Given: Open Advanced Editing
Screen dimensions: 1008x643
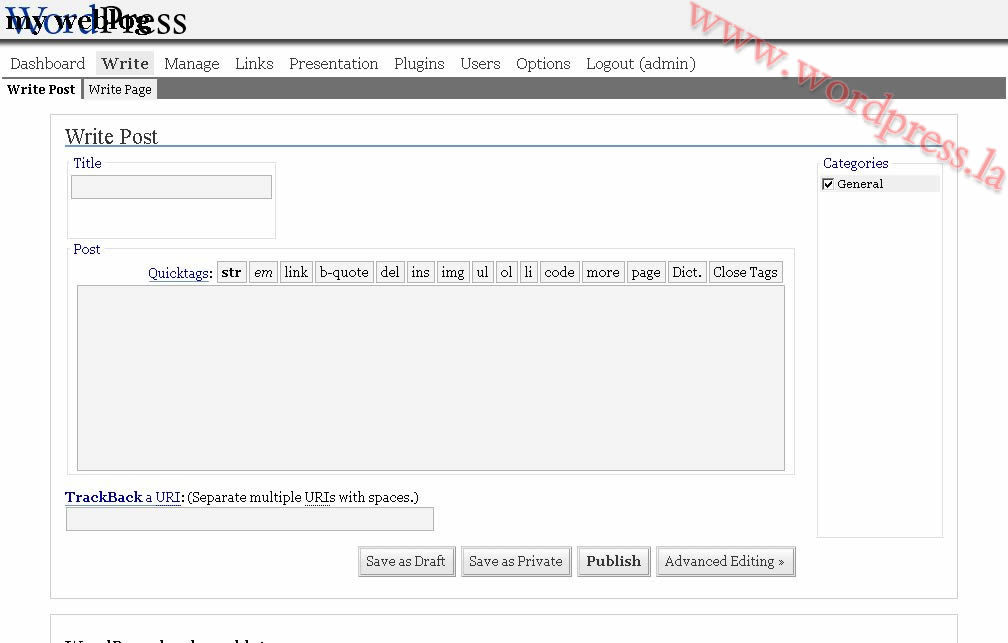Looking at the screenshot, I should tap(725, 561).
